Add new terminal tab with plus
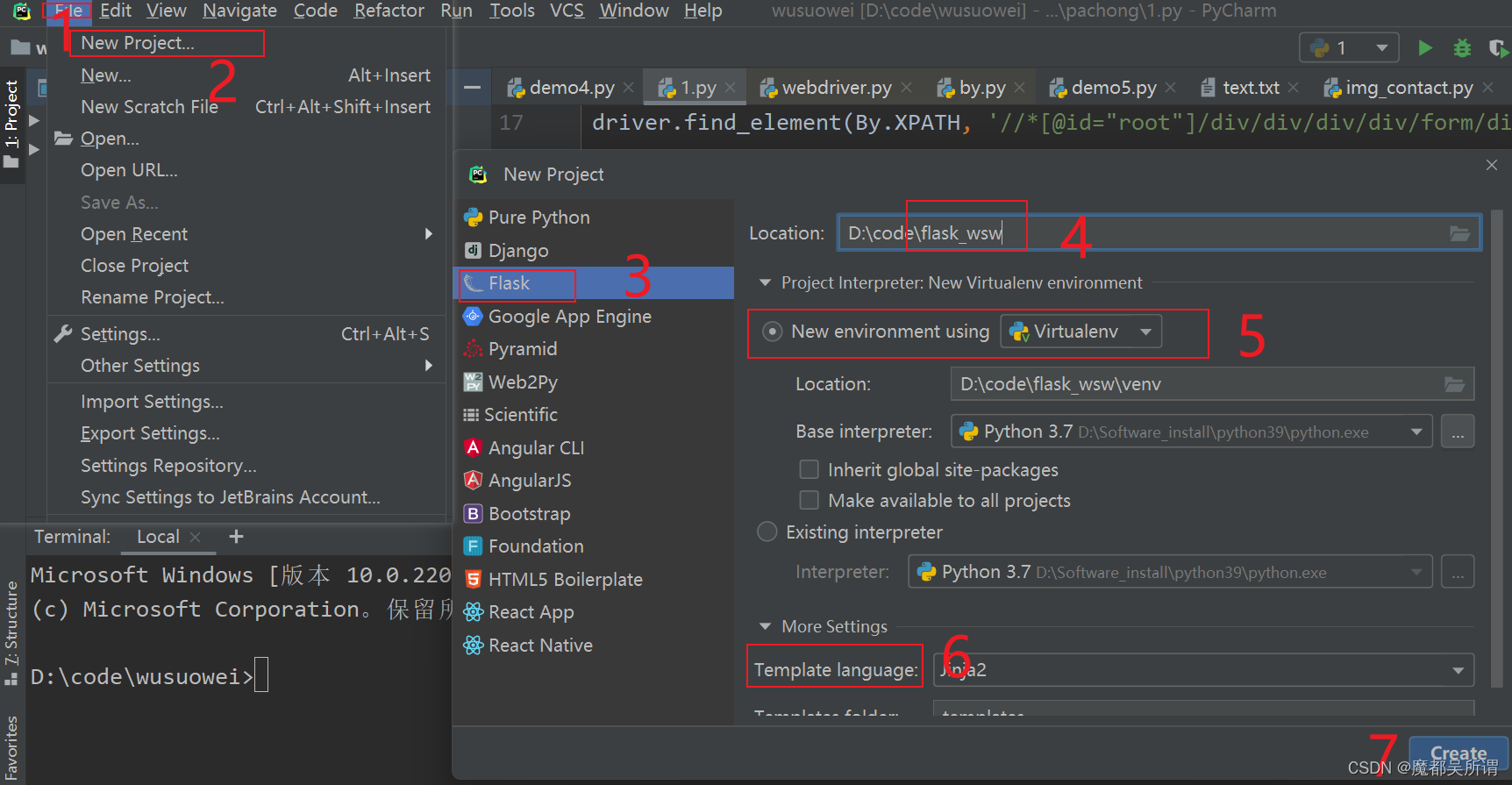Image resolution: width=1512 pixels, height=785 pixels. [x=236, y=537]
